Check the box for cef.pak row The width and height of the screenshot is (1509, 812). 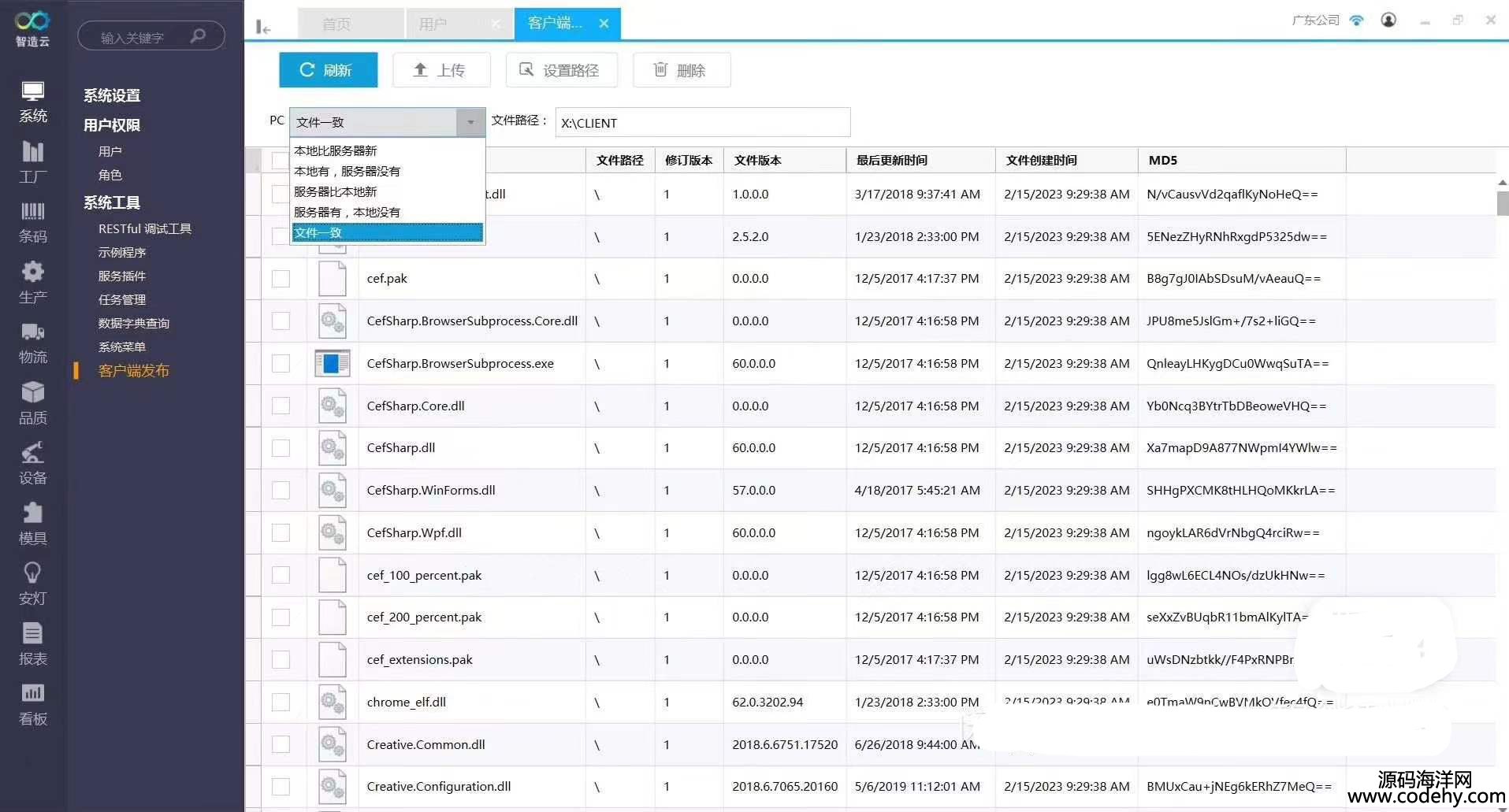(x=281, y=279)
